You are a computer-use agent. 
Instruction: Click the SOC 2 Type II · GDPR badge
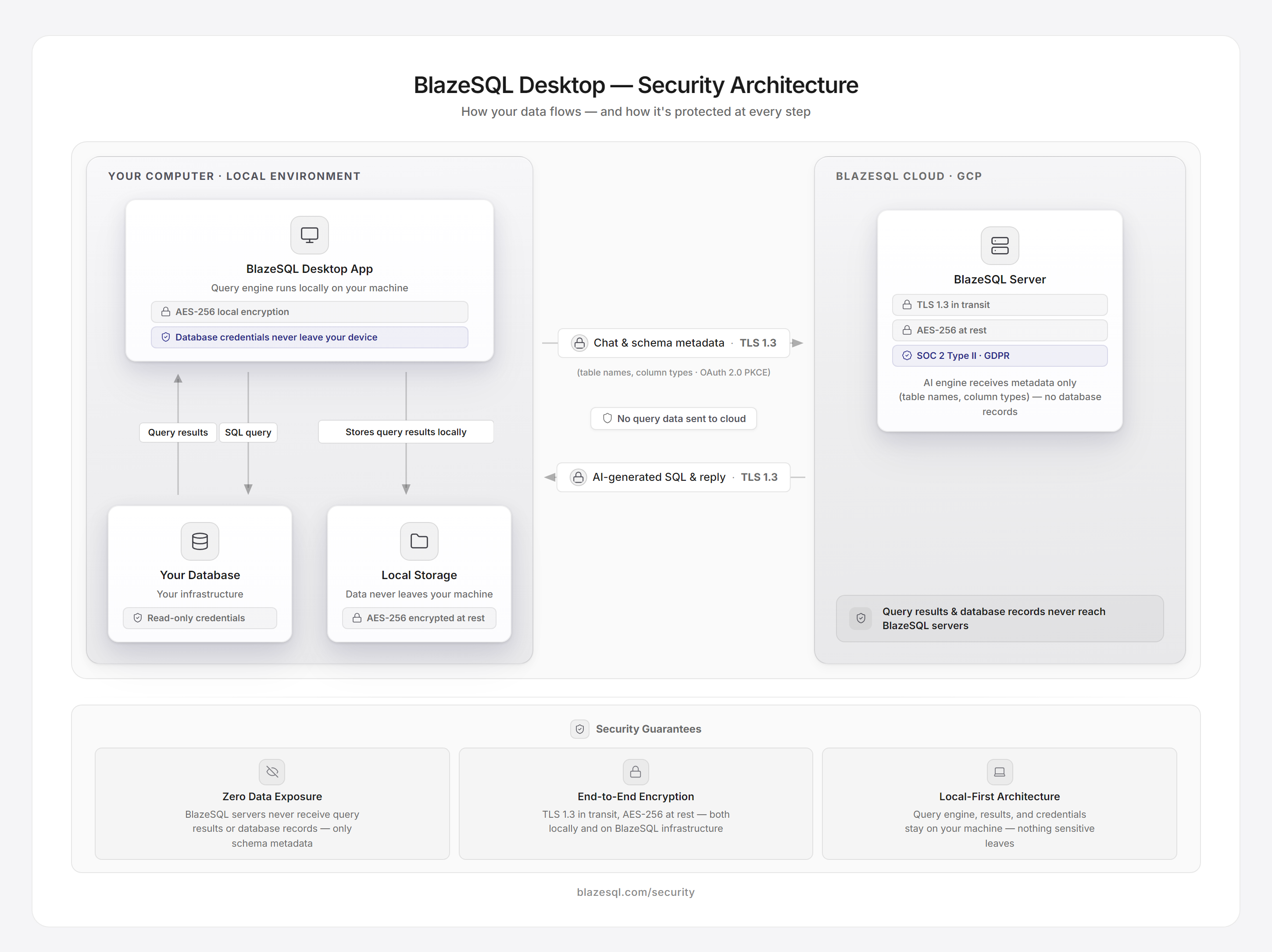1000,355
